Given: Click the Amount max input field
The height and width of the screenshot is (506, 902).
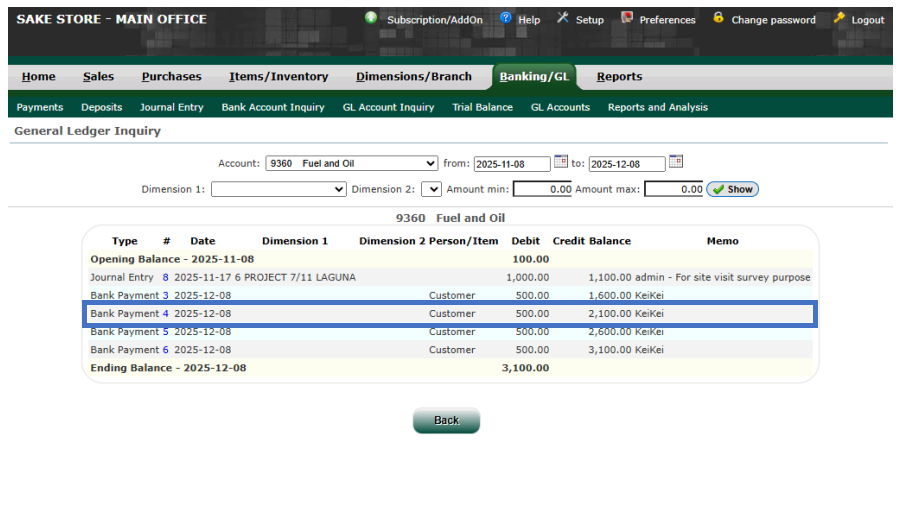Looking at the screenshot, I should point(674,189).
